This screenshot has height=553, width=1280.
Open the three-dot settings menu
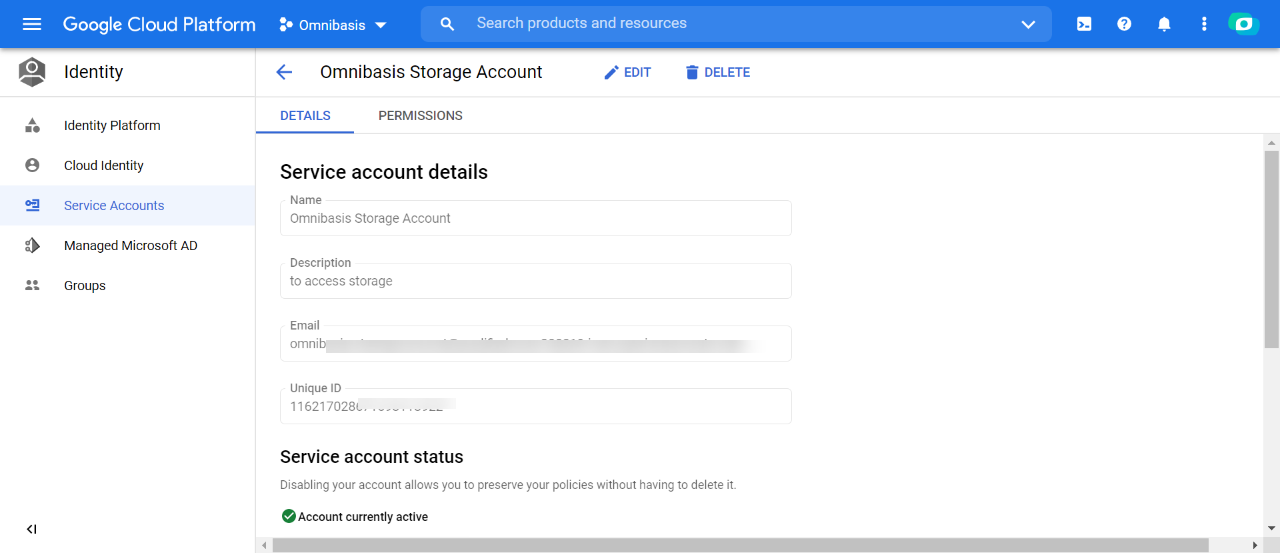(x=1204, y=24)
